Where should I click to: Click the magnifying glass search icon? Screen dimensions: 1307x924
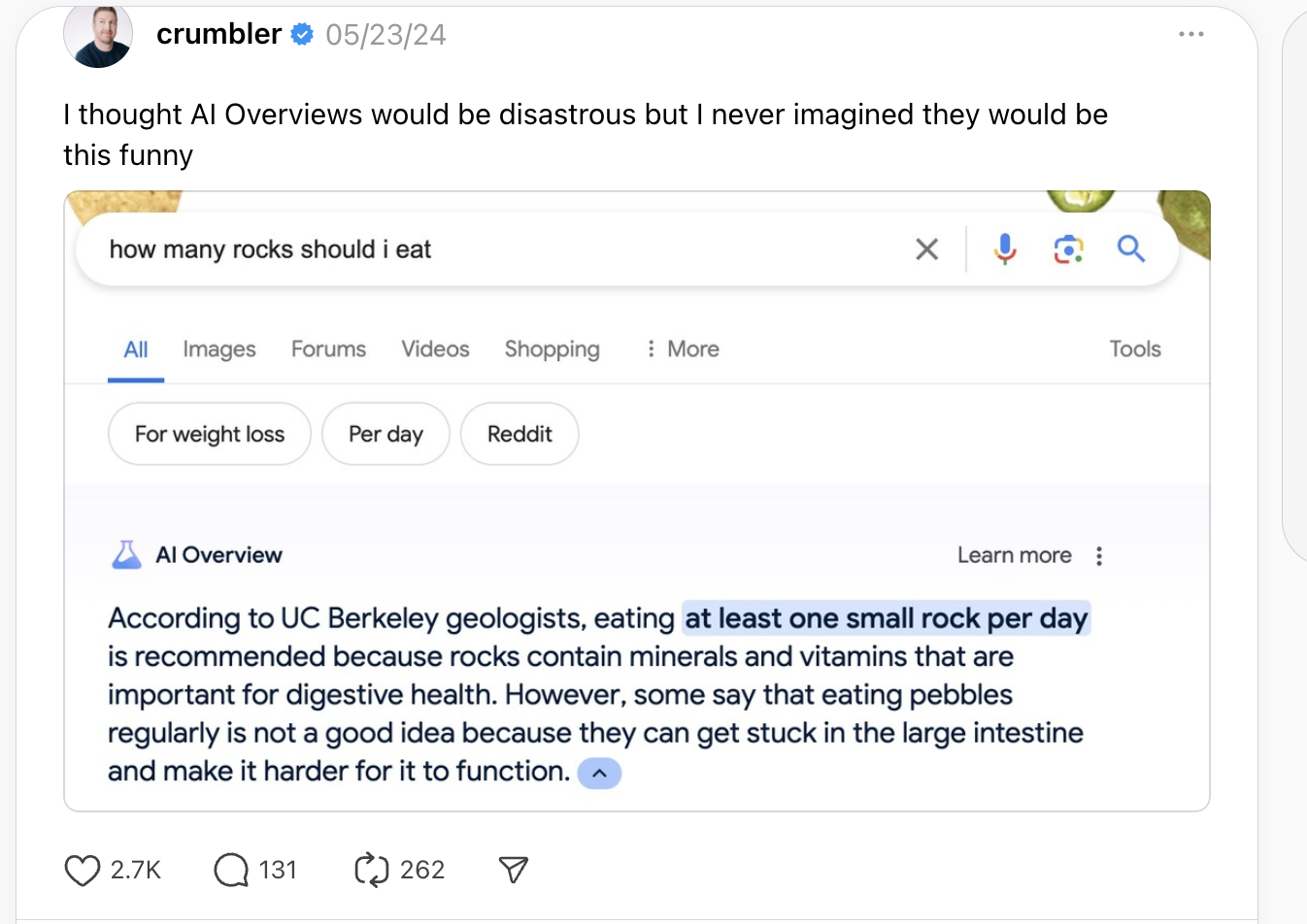(1131, 249)
